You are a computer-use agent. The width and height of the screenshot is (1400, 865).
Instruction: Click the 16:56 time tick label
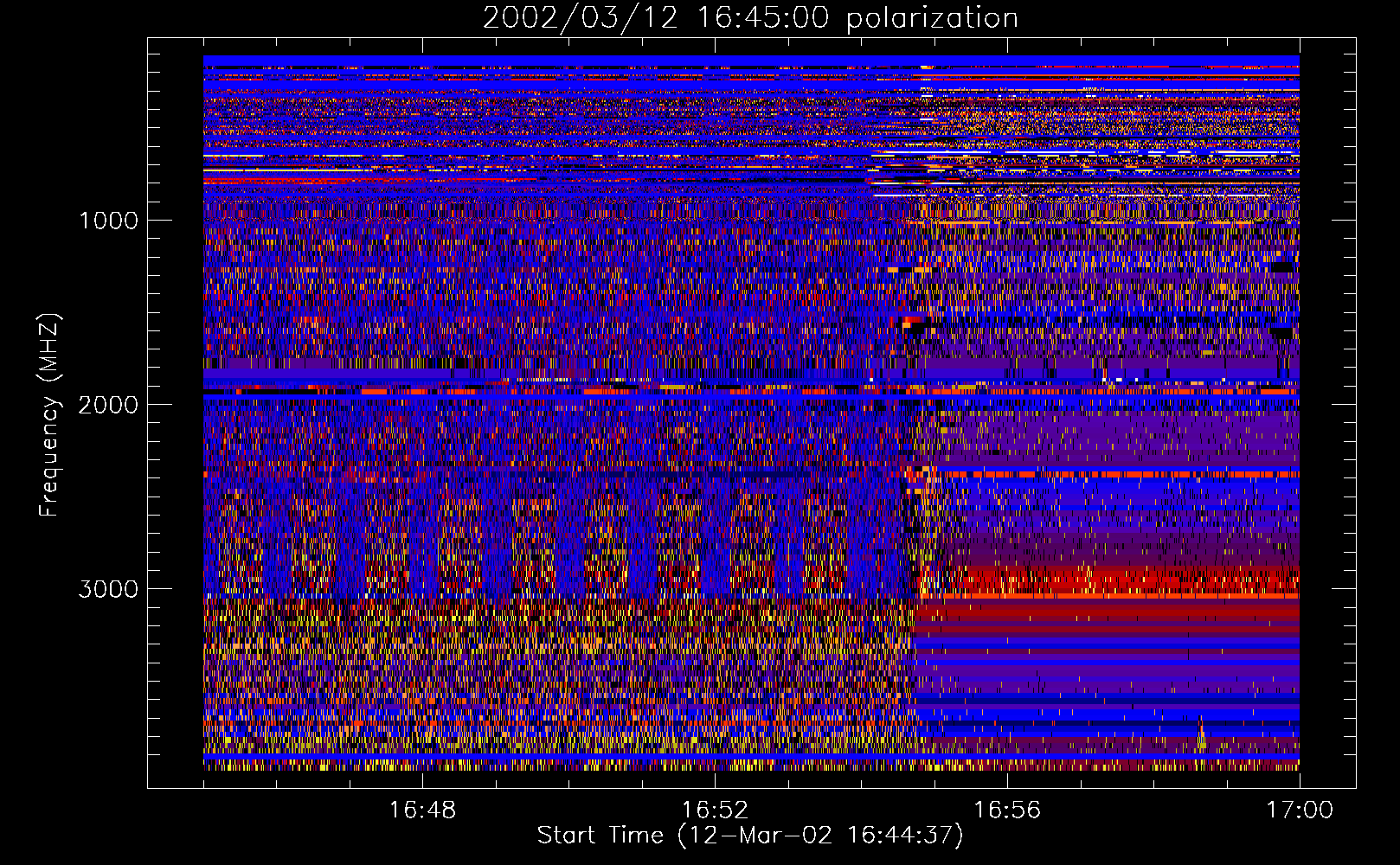[x=1007, y=811]
